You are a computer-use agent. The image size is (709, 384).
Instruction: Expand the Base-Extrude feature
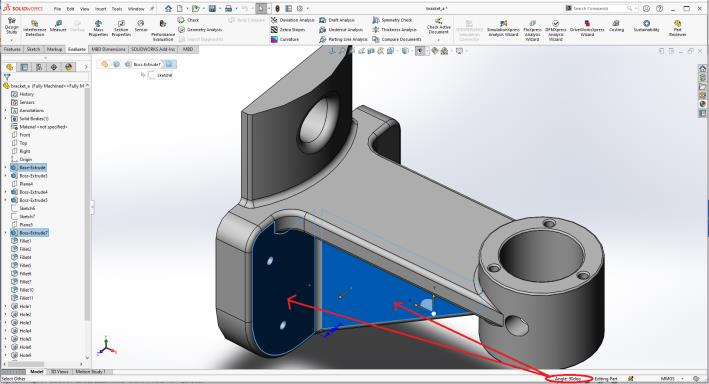click(5, 167)
